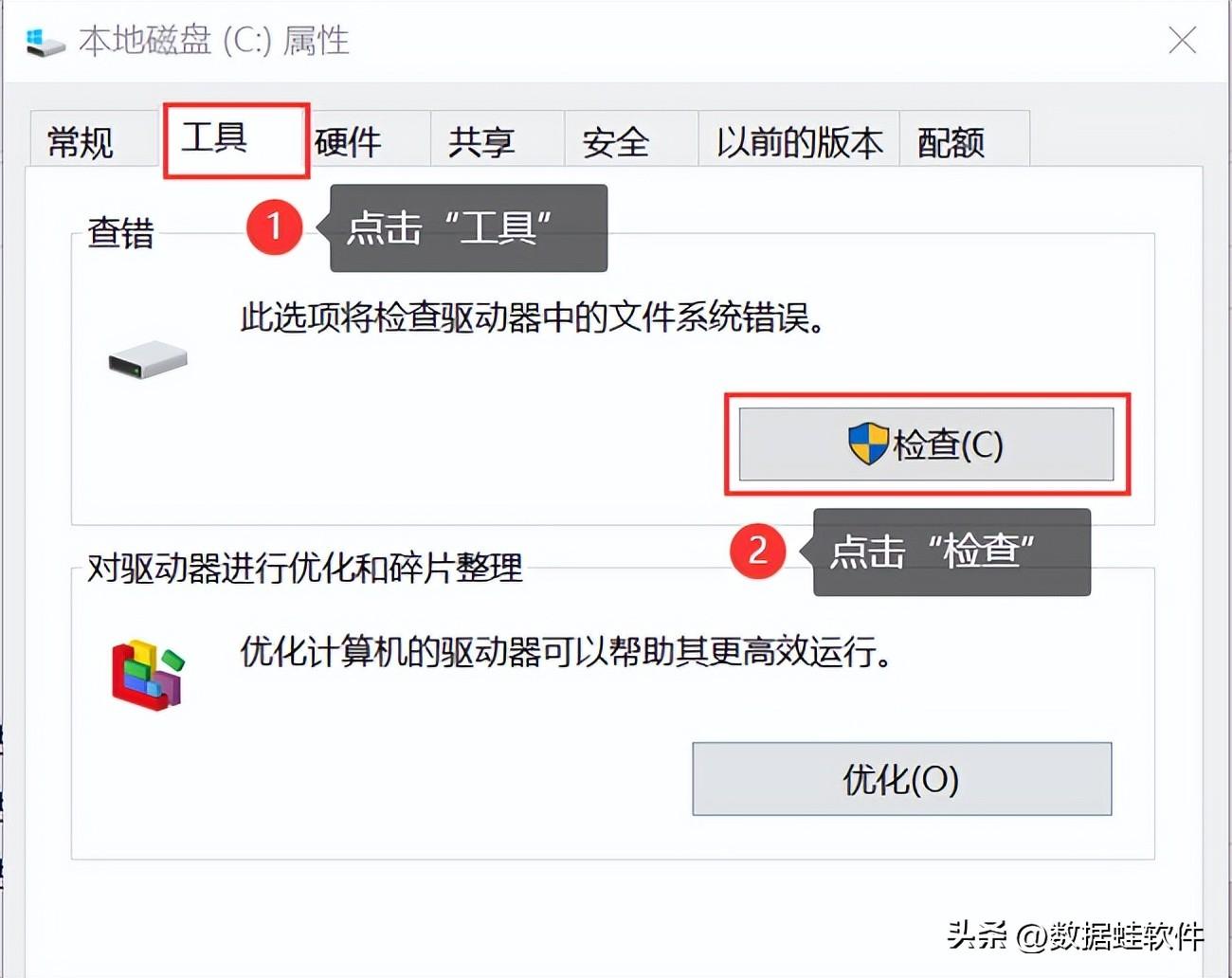Open the 硬件 tab

(x=347, y=140)
